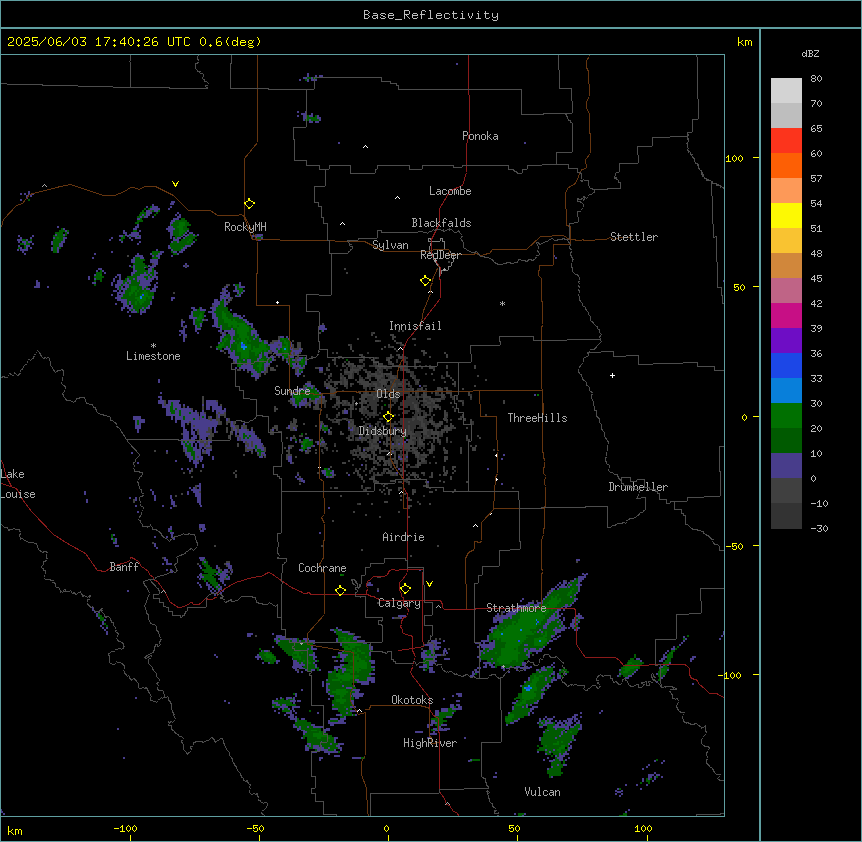Click the Lacombe city label

[x=450, y=191]
